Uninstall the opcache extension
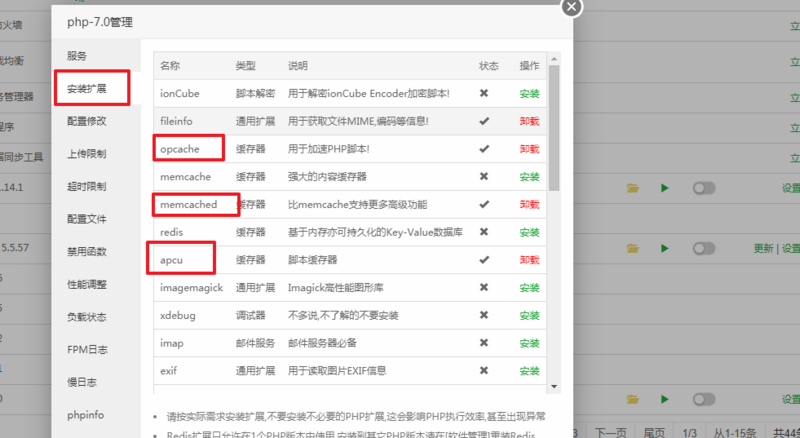800x438 pixels. click(x=529, y=149)
